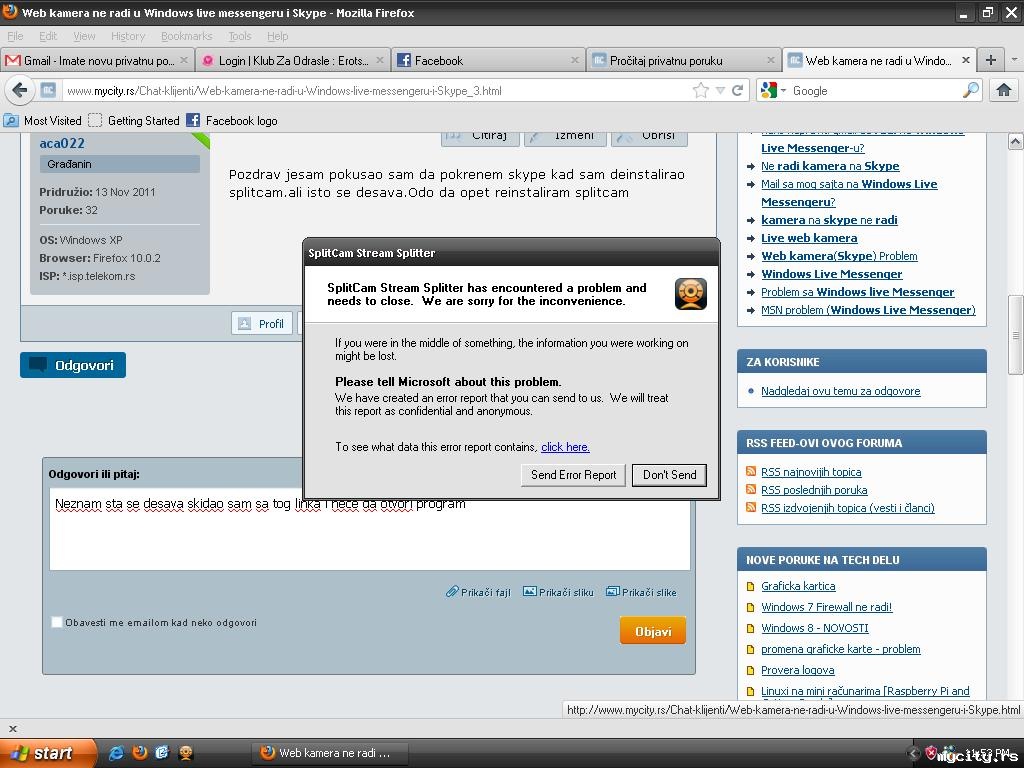This screenshot has height=768, width=1024.
Task: Open the History menu
Action: 127,36
